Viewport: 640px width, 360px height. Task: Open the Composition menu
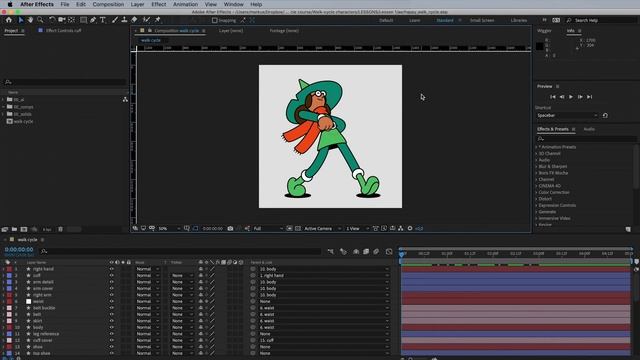(x=108, y=4)
